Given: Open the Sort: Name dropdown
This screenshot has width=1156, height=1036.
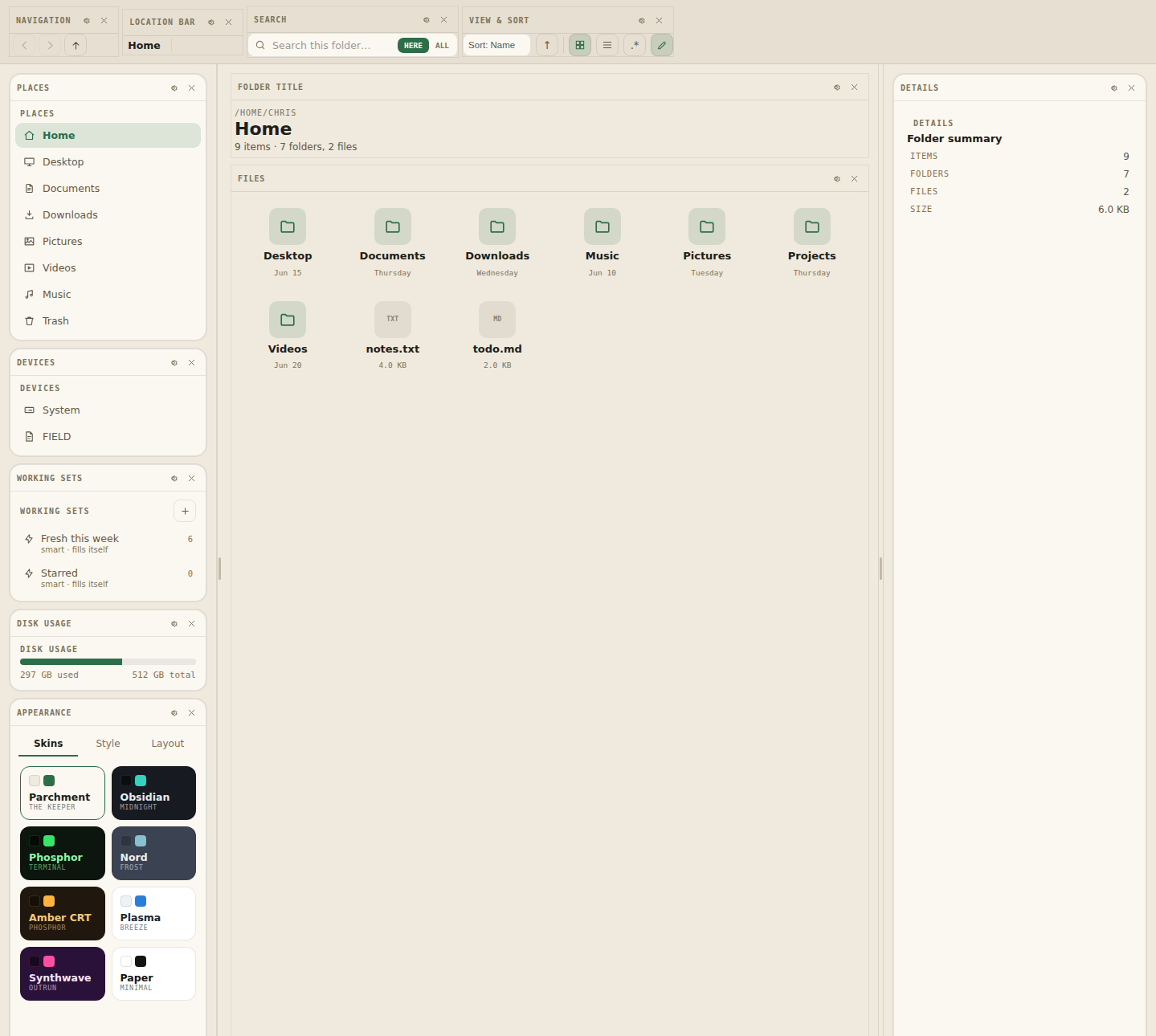Looking at the screenshot, I should tap(496, 45).
